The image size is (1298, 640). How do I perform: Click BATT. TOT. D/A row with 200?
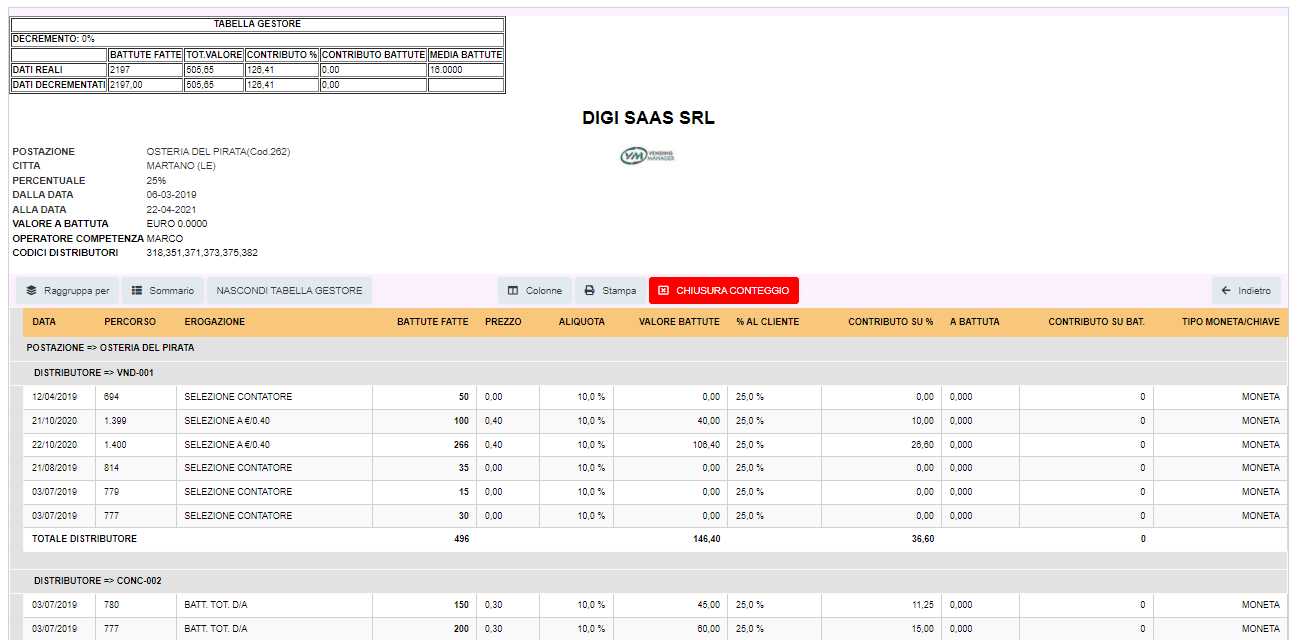click(x=655, y=629)
